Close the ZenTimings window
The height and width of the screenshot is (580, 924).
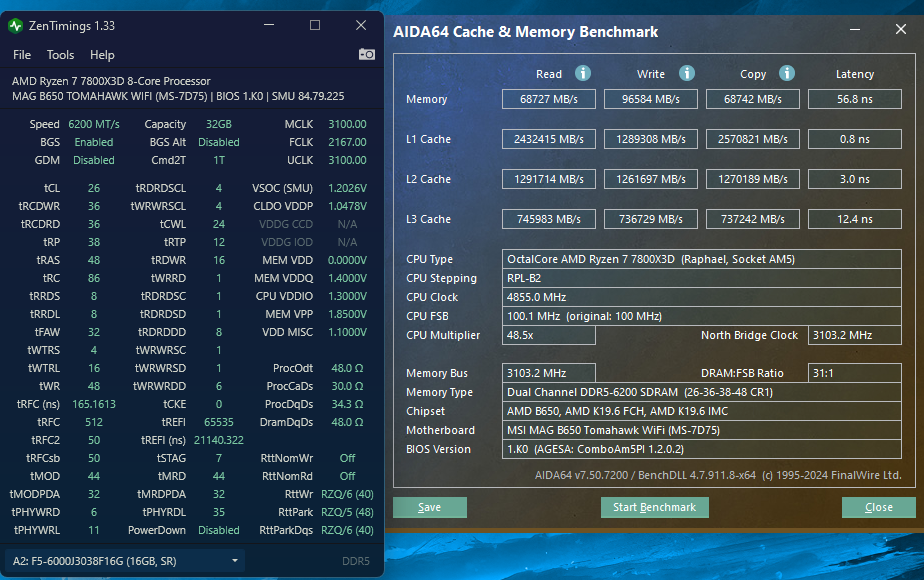(x=361, y=25)
